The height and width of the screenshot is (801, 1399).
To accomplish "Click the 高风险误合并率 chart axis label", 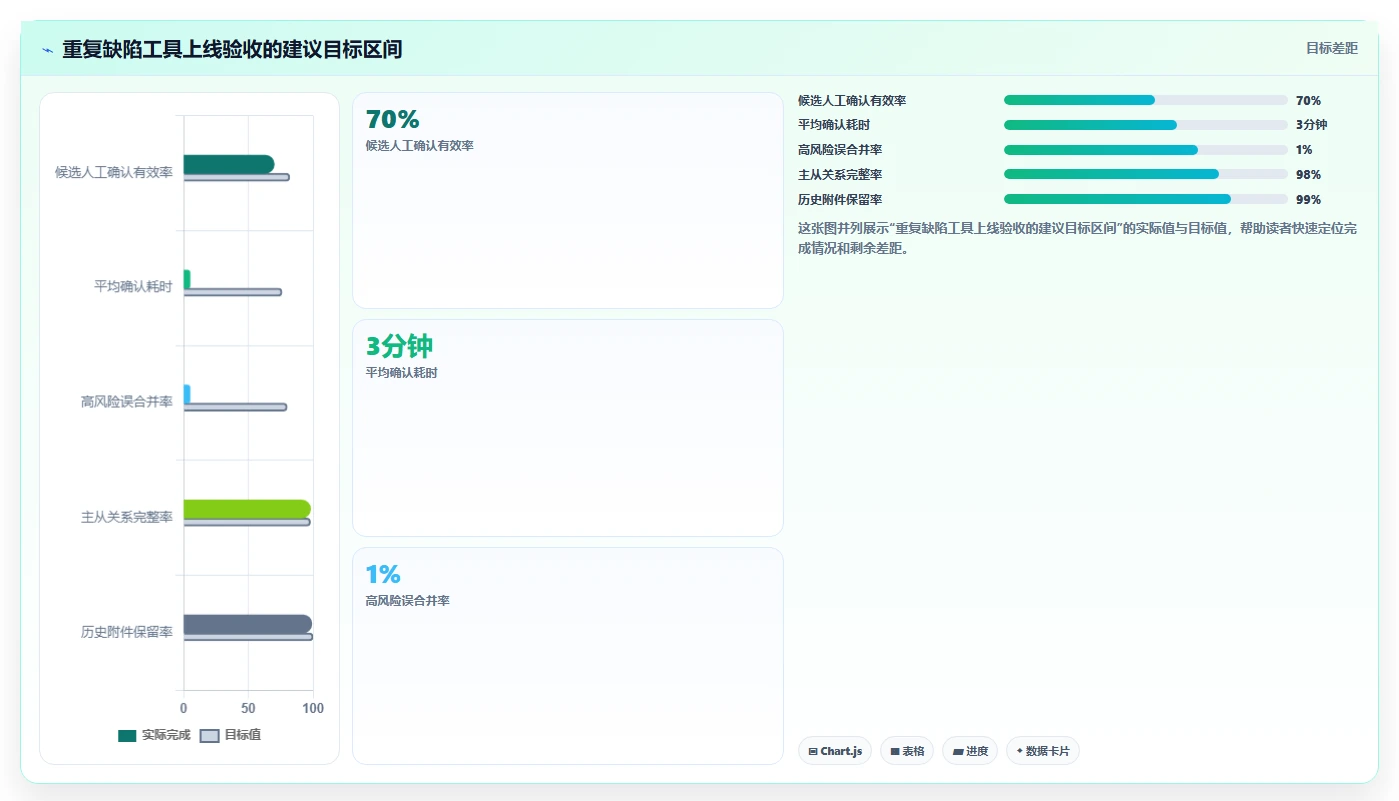I will [127, 402].
